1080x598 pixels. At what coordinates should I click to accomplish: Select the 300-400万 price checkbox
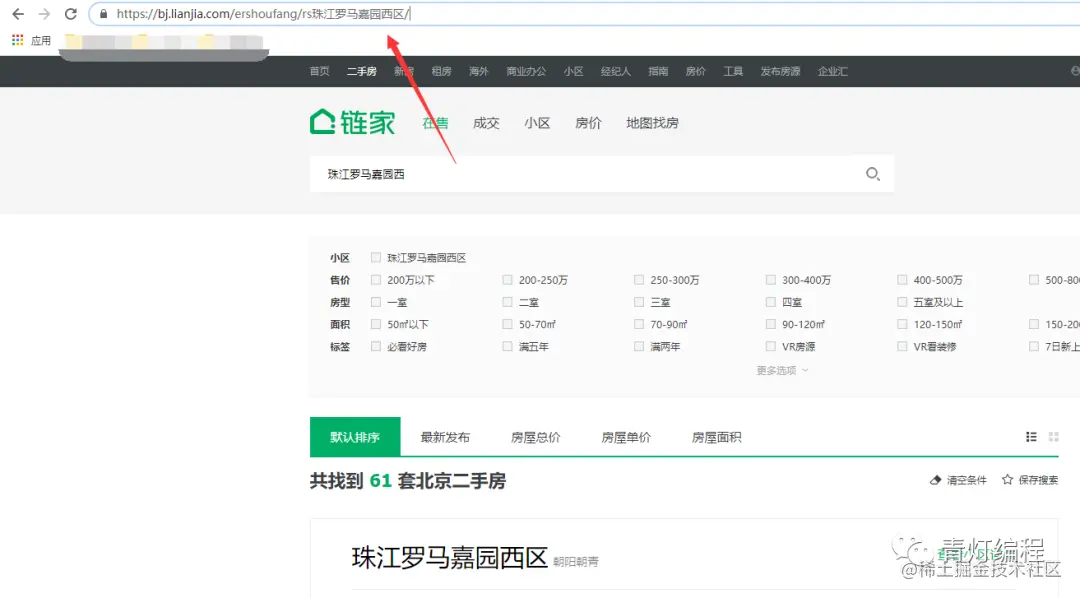[770, 279]
